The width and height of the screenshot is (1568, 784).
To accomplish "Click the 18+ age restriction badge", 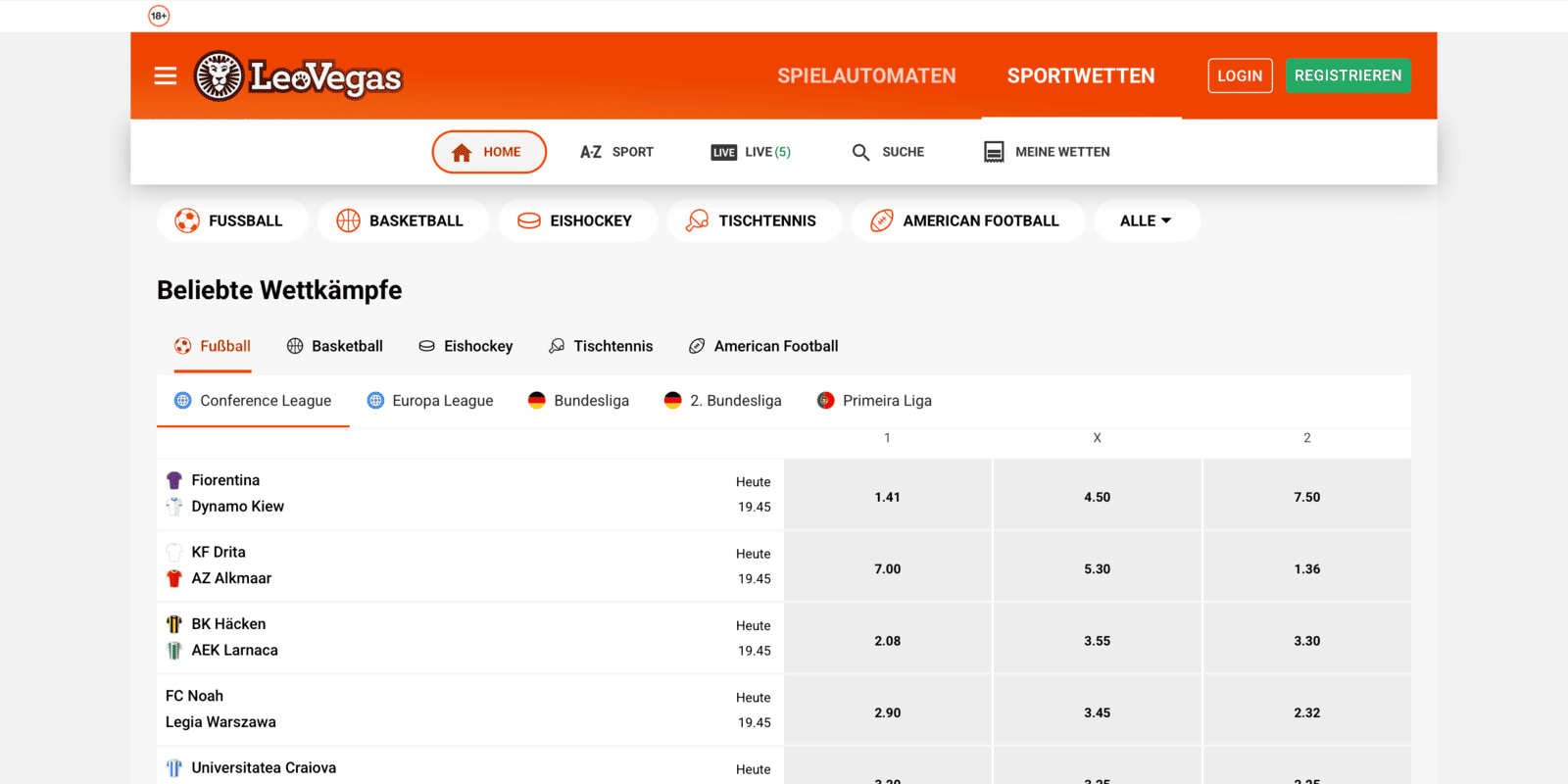I will [159, 16].
